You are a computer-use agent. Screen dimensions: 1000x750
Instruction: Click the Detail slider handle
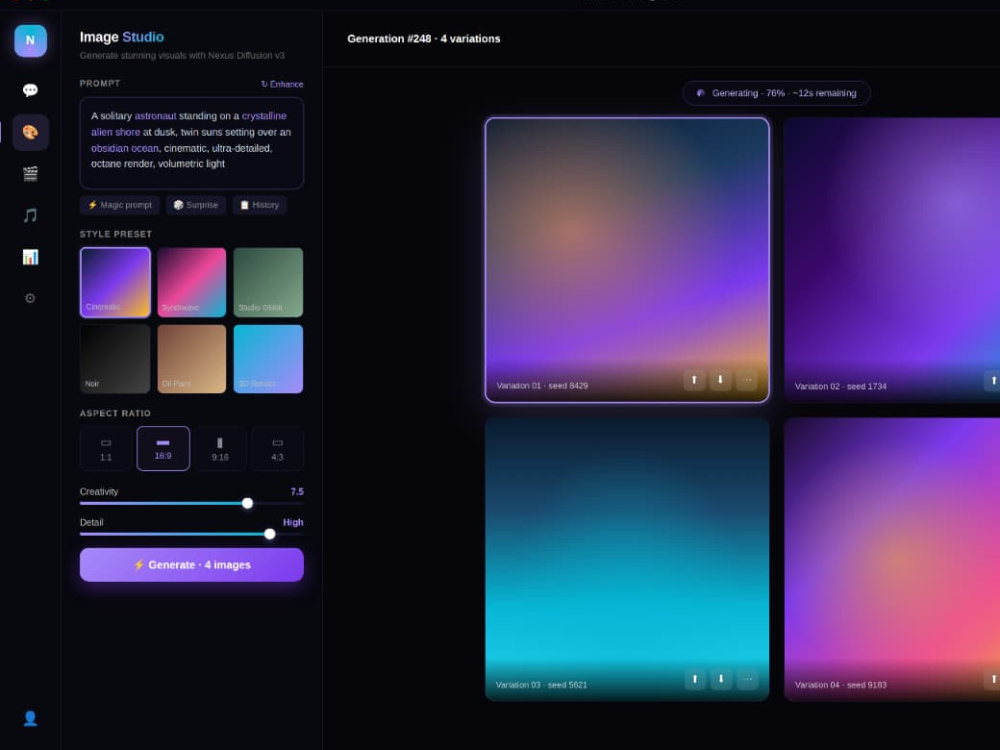(270, 534)
